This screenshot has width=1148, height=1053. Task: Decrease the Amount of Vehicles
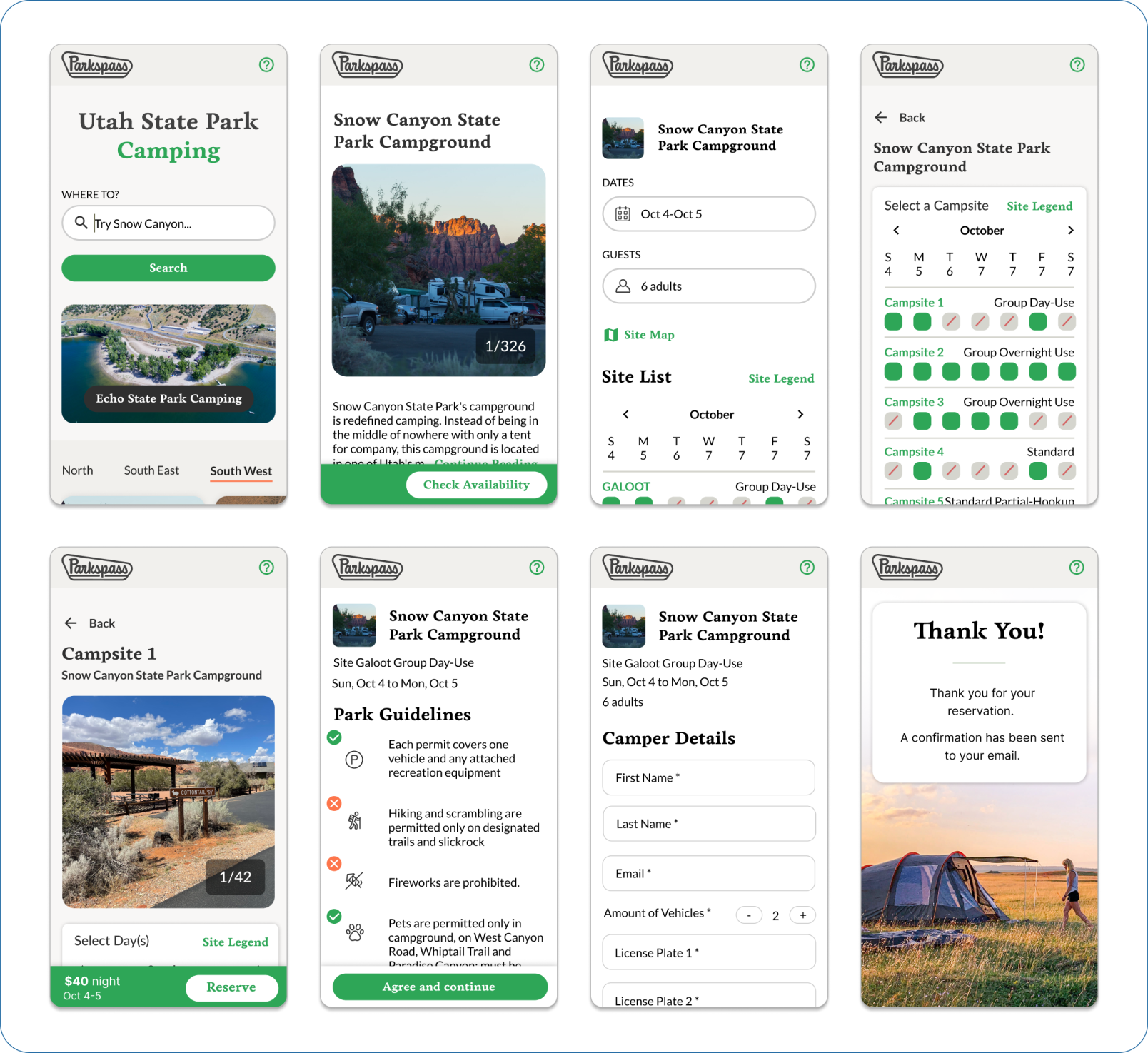[x=749, y=915]
